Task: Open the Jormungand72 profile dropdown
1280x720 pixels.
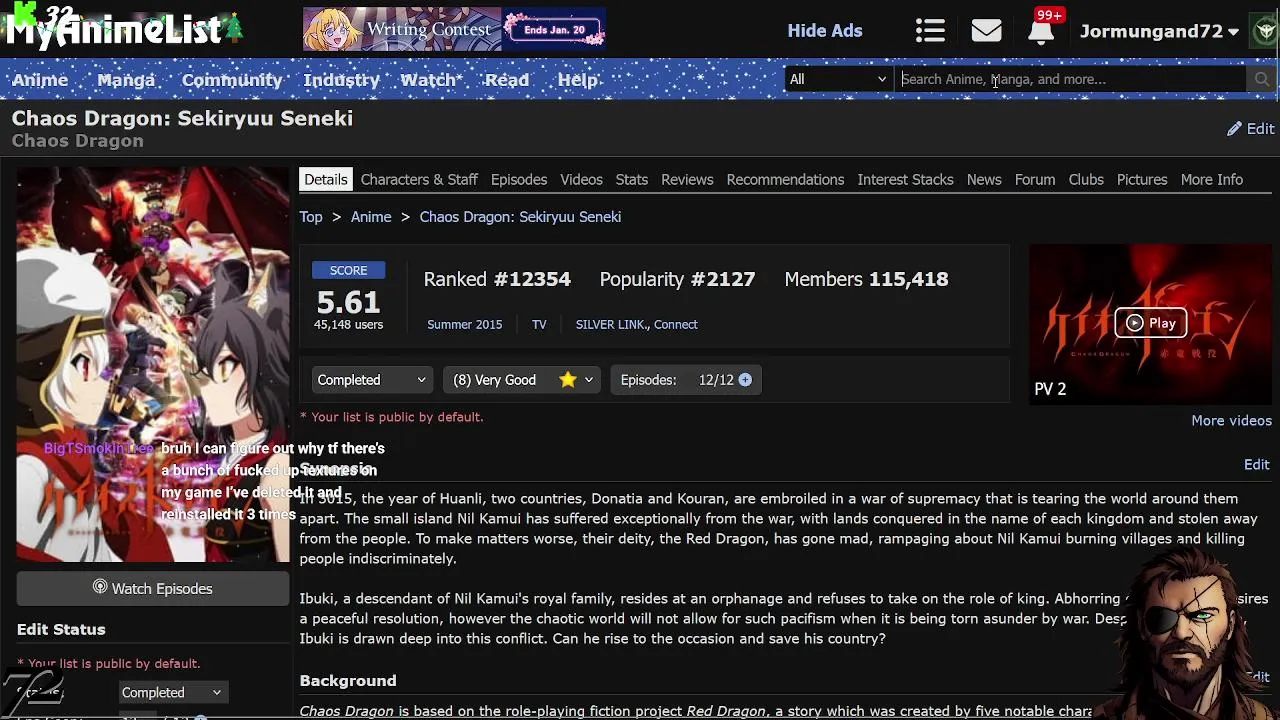Action: [1159, 31]
